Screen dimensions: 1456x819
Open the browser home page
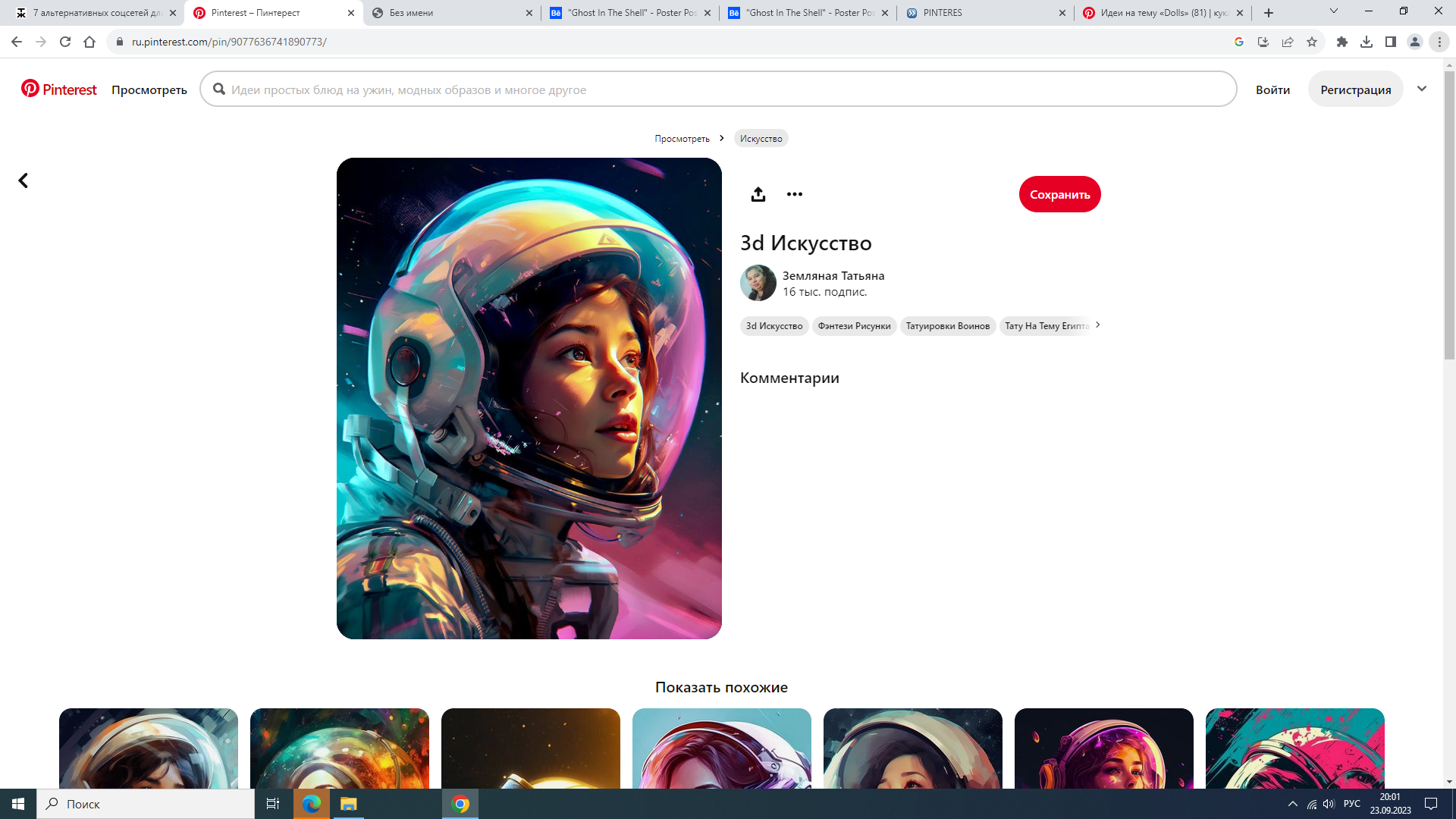click(89, 42)
